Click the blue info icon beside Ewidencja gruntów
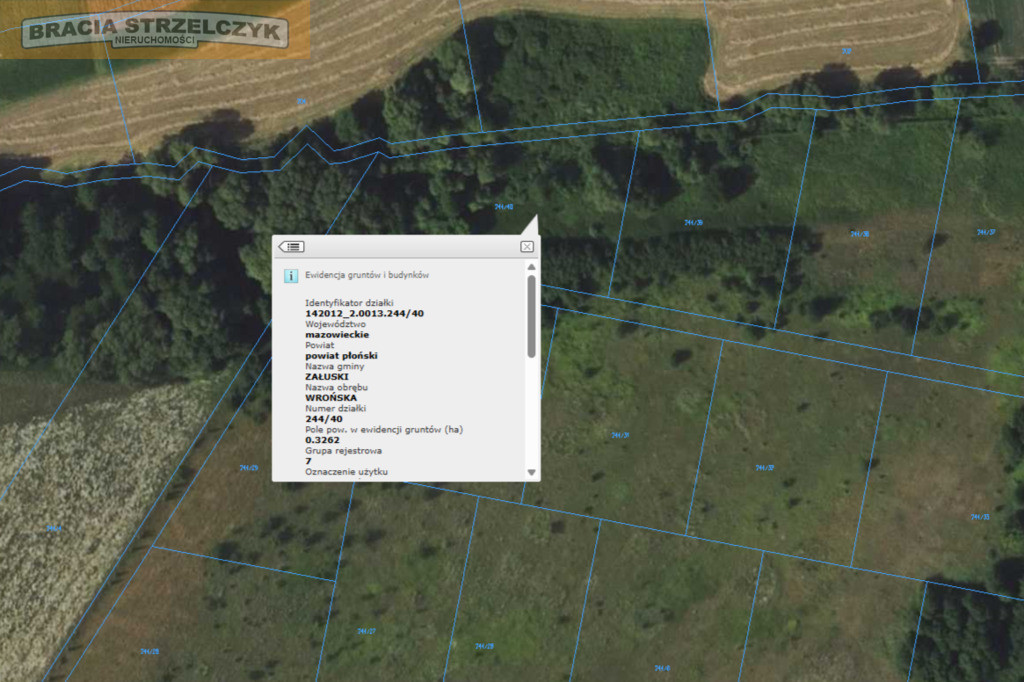The height and width of the screenshot is (682, 1024). click(x=291, y=276)
